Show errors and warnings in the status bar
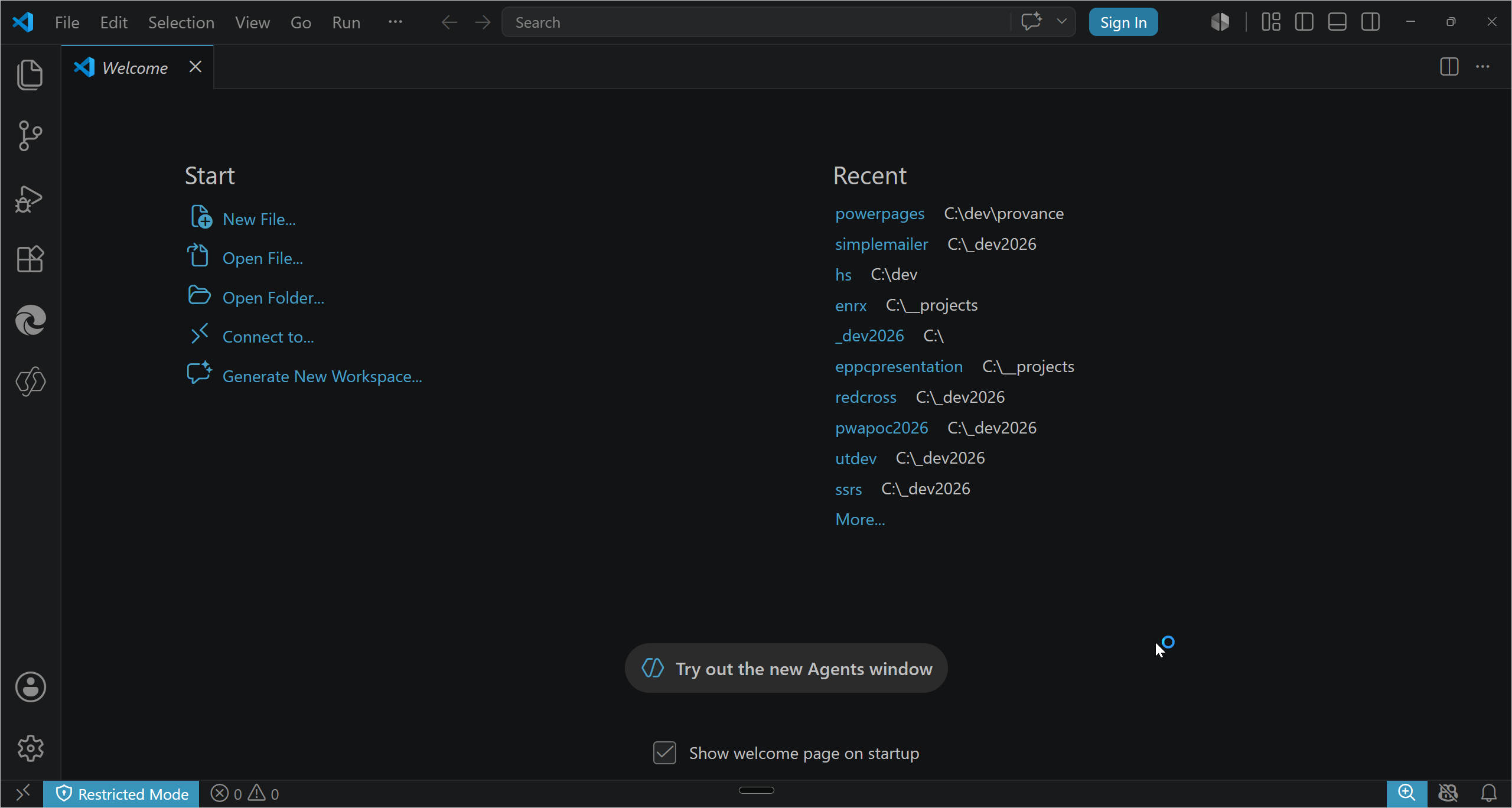 [245, 794]
